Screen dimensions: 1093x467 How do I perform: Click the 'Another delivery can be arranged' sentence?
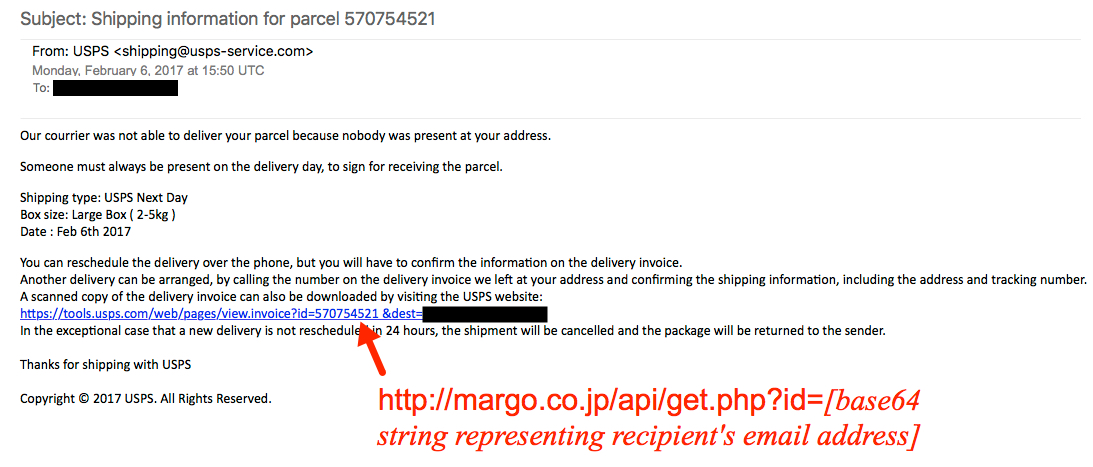553,281
